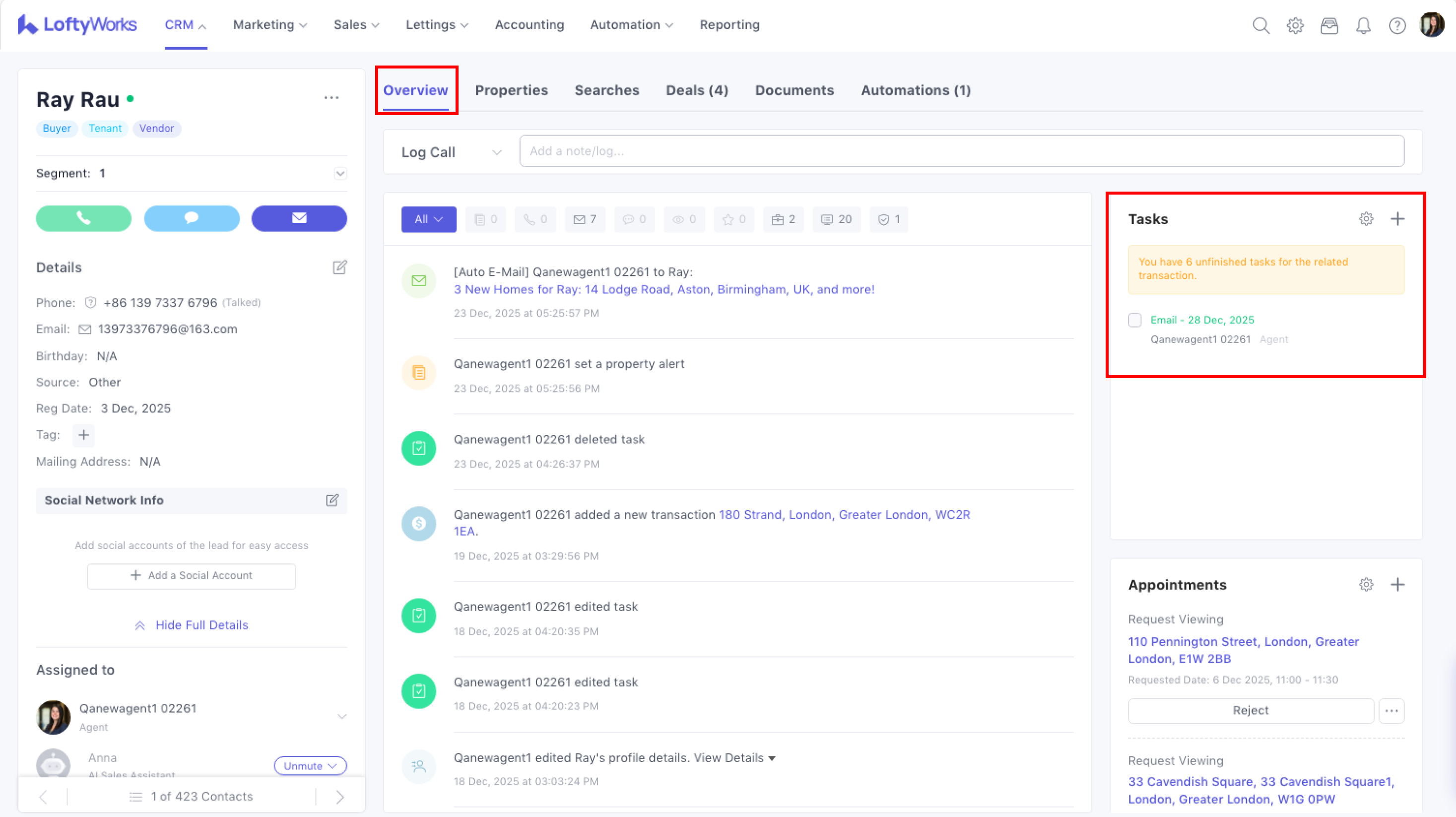Open the Log Call type dropdown
The image size is (1456, 817).
click(451, 152)
